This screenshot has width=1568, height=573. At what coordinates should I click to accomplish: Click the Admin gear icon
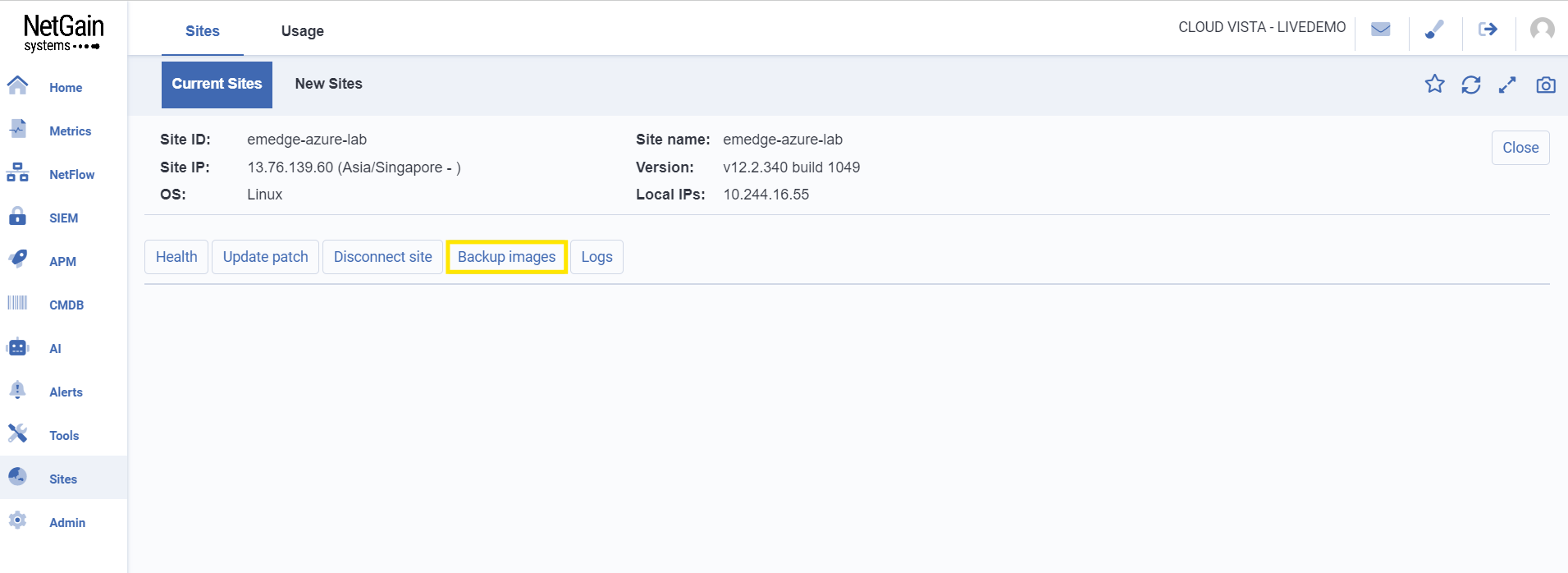(x=17, y=520)
